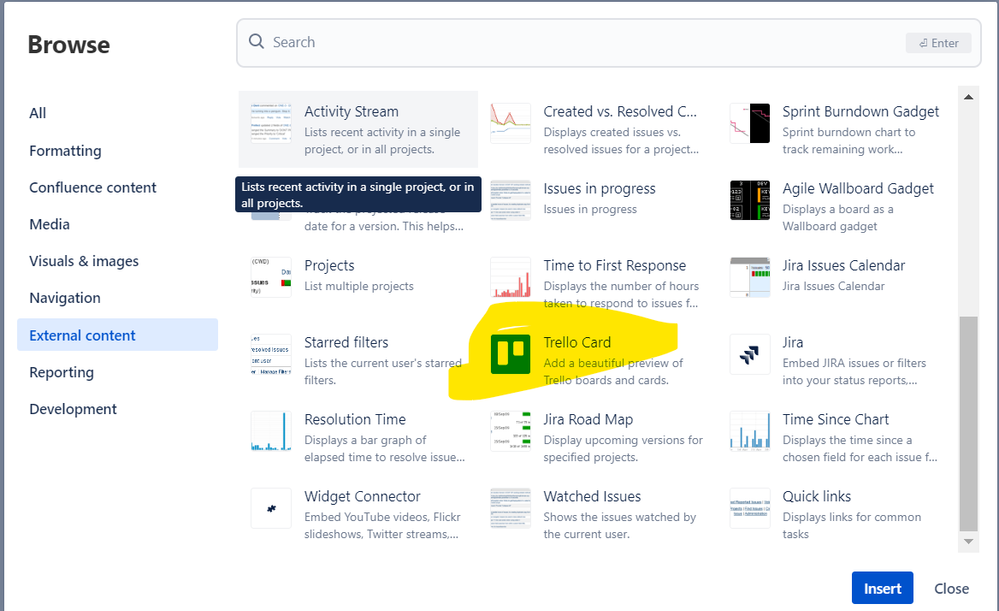This screenshot has width=999, height=611.
Task: Click the macro list scrollbar thumb
Action: pos(968,424)
